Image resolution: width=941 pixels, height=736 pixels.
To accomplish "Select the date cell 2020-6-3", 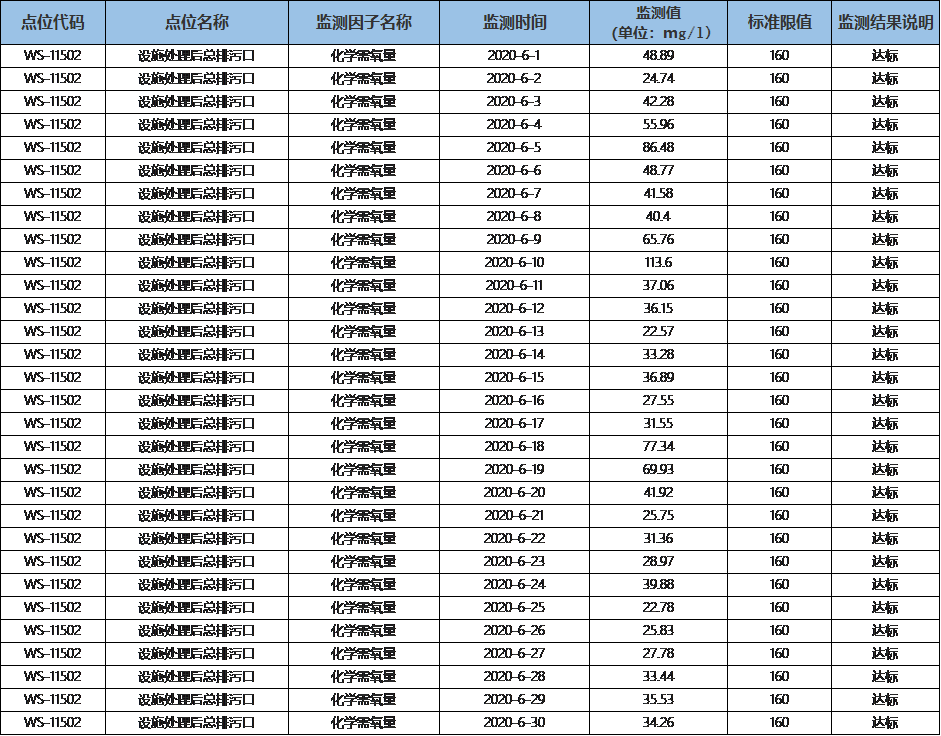I will click(x=514, y=101).
